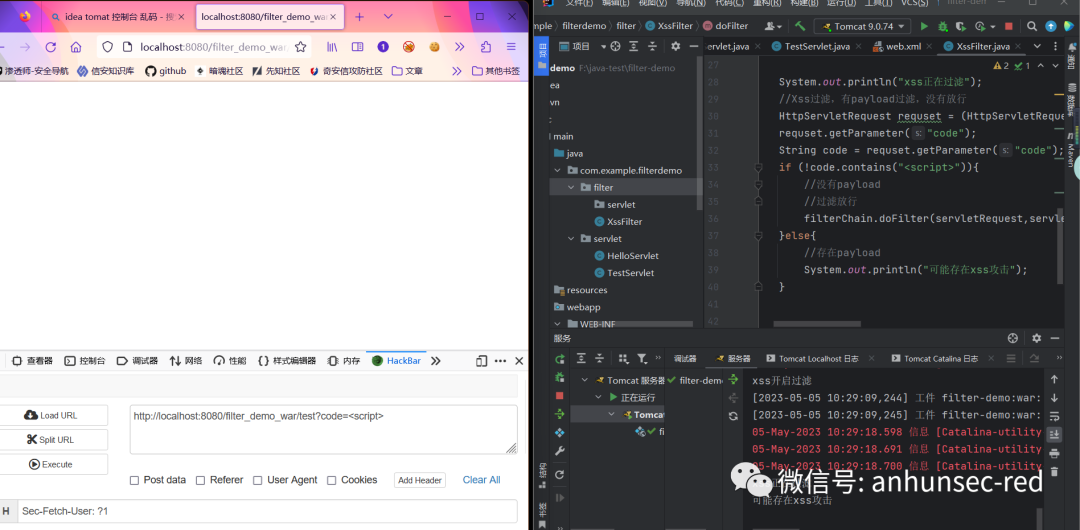Open Tomcat 9.0.74 run configuration dropdown
The width and height of the screenshot is (1080, 530).
tap(862, 26)
